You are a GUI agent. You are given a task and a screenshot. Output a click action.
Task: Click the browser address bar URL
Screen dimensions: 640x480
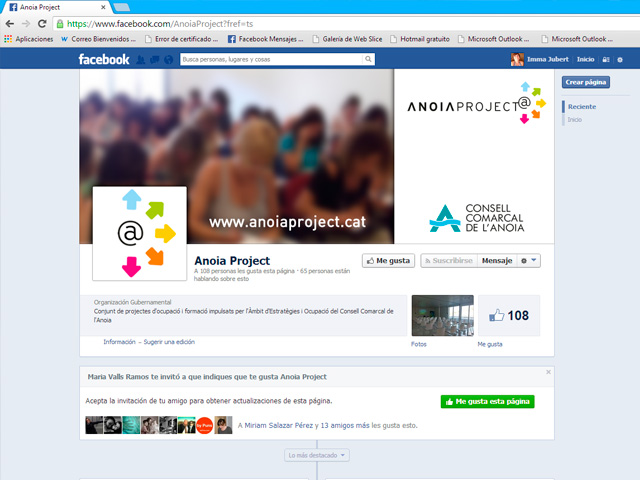[x=160, y=24]
